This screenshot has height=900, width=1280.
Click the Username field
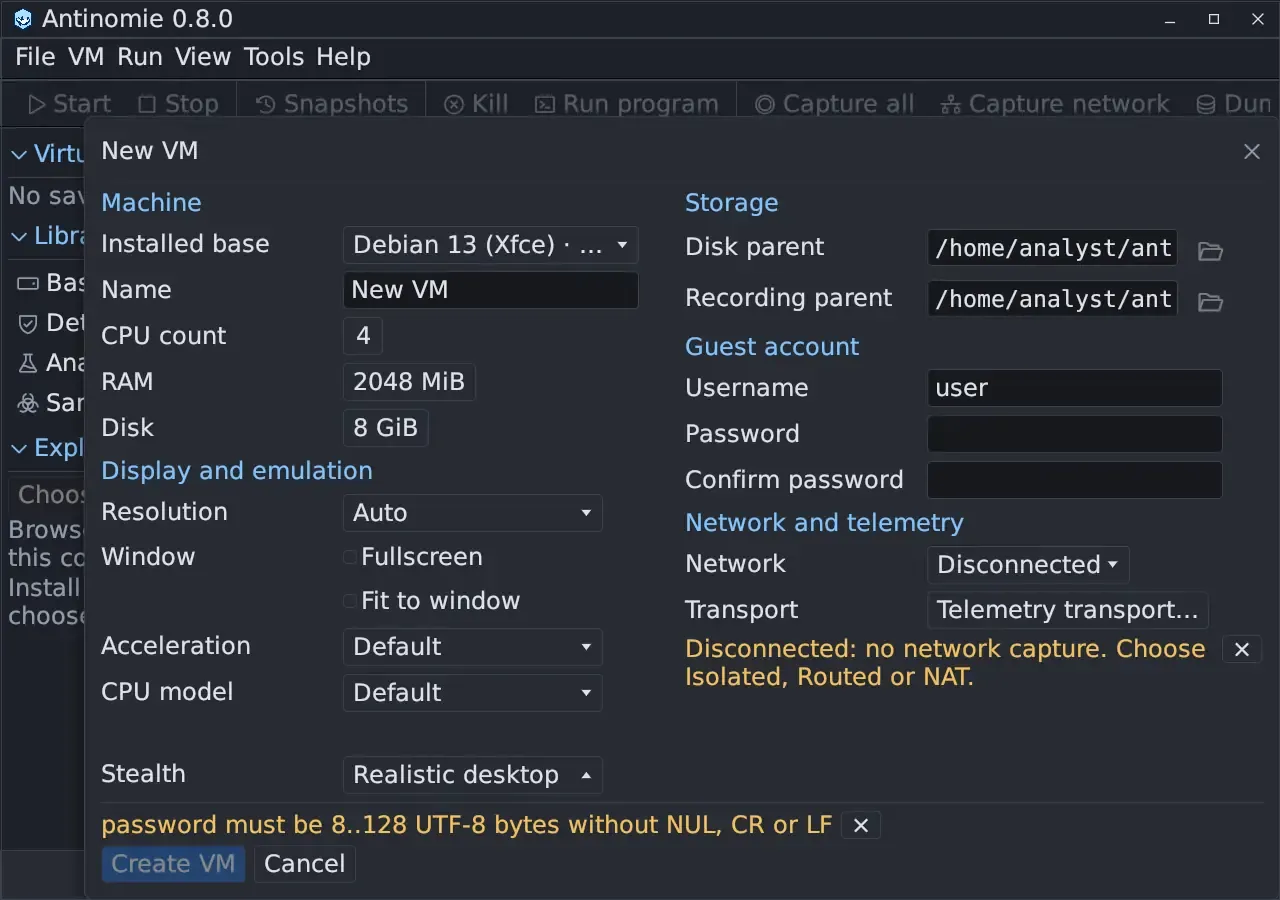pos(1075,389)
